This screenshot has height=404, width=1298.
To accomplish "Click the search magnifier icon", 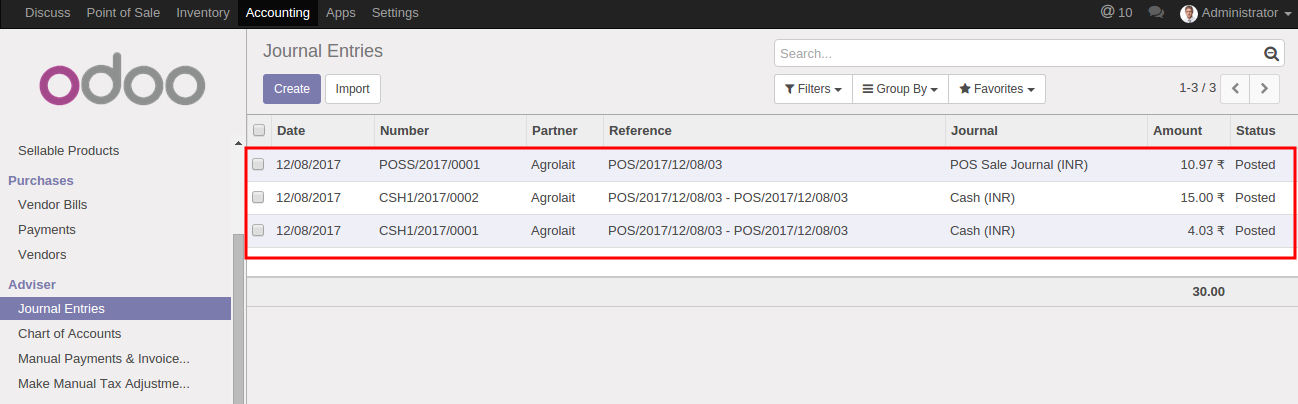I will (1271, 54).
